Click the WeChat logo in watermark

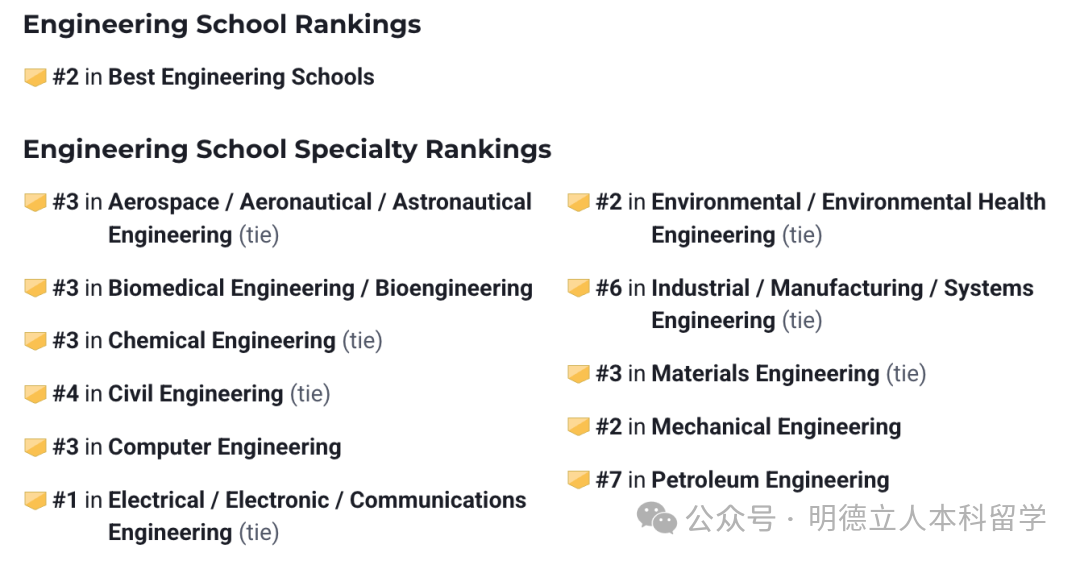pos(656,518)
